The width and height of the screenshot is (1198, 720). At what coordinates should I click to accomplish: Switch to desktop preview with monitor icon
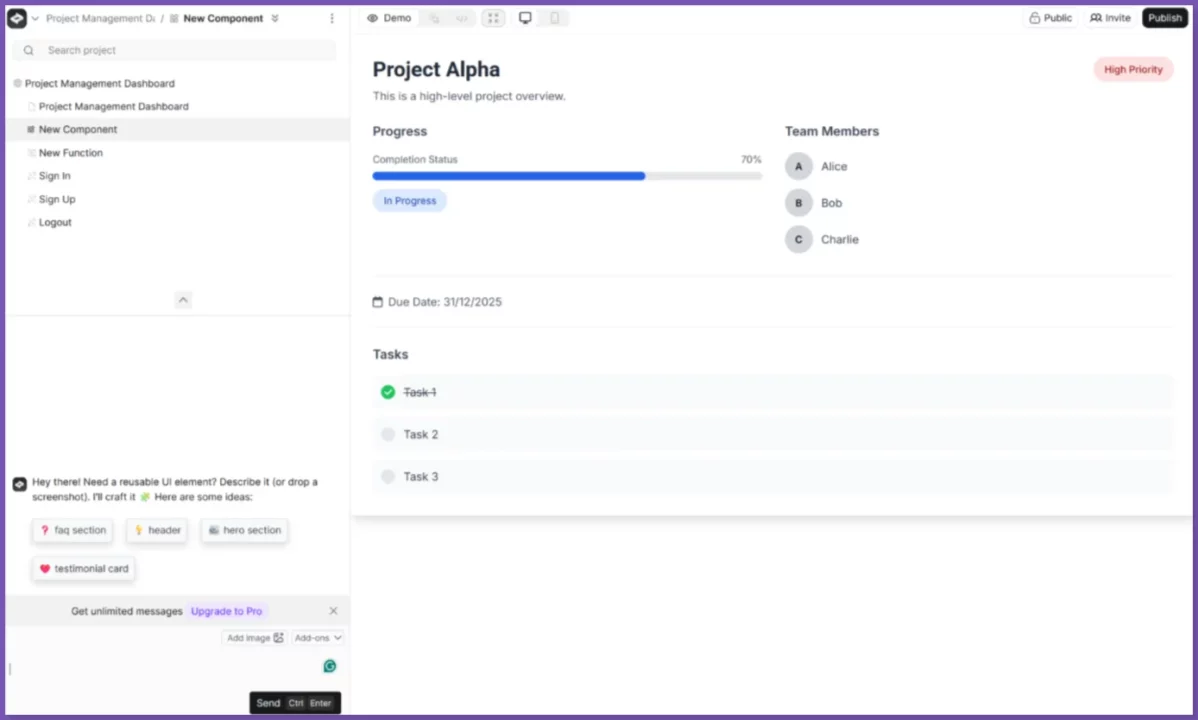click(525, 17)
